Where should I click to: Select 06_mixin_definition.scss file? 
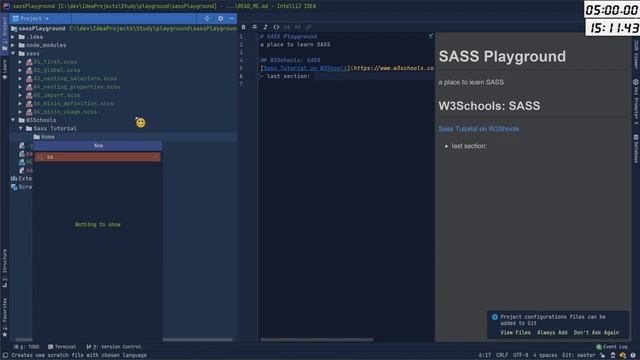(x=73, y=103)
